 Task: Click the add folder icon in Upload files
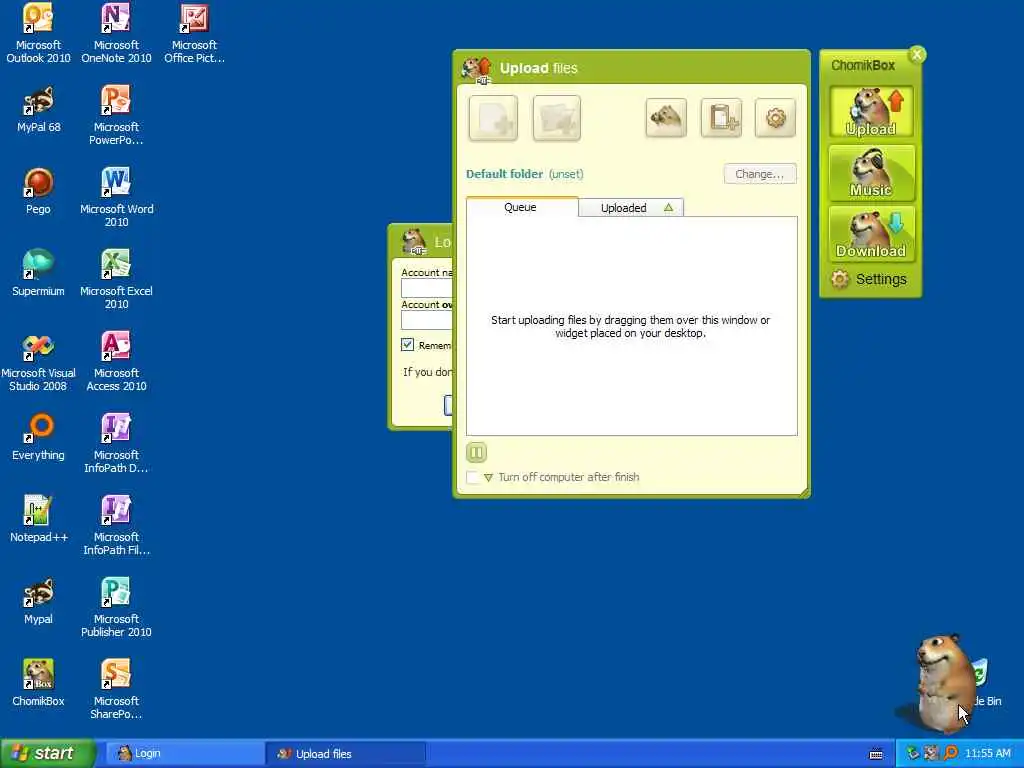(x=556, y=118)
